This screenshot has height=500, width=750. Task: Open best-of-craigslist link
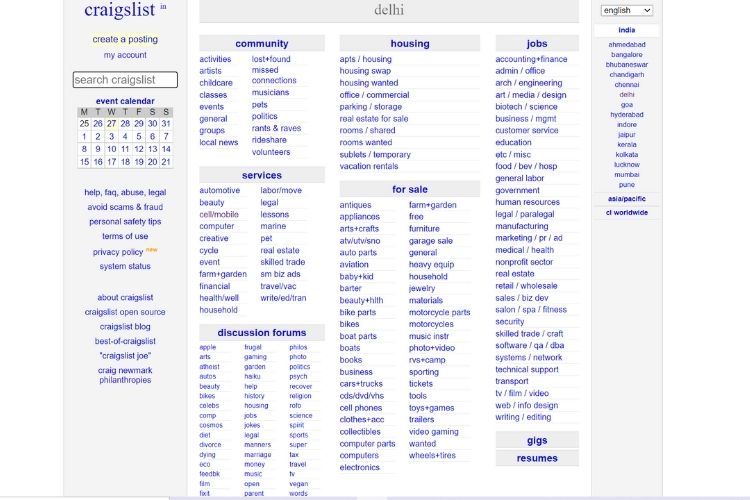click(125, 341)
